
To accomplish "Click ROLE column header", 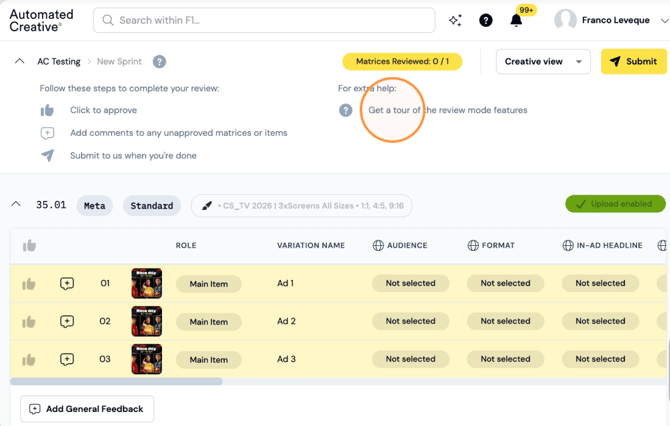I will click(x=186, y=245).
